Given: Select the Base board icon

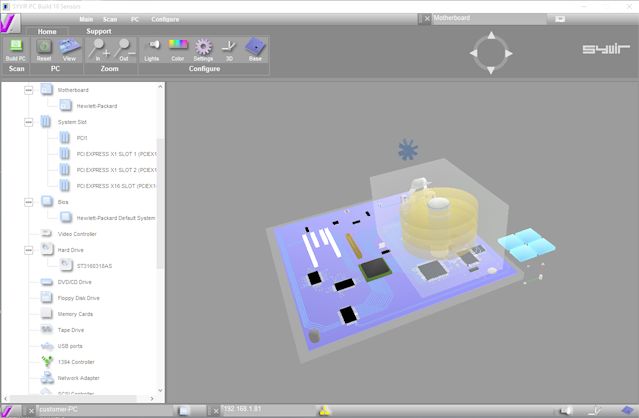Looking at the screenshot, I should [255, 50].
